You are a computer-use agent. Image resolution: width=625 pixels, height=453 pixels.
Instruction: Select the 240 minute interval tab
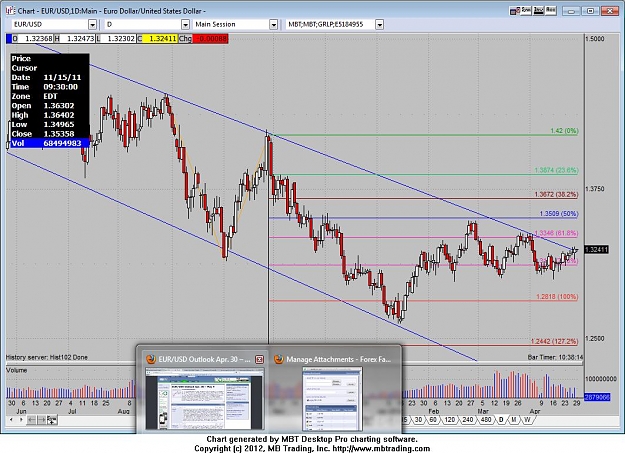[468, 420]
